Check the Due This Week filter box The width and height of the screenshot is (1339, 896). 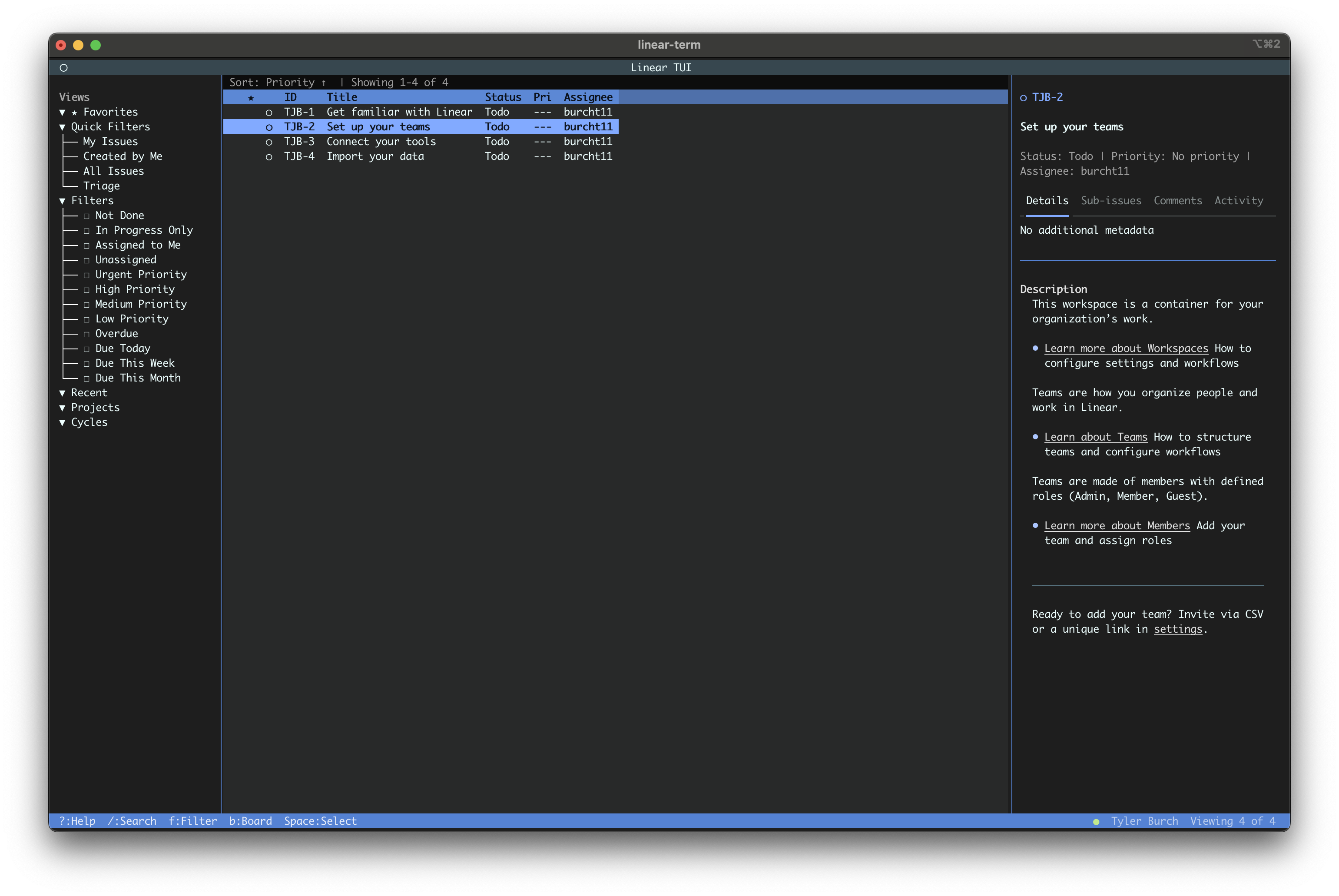tap(87, 364)
